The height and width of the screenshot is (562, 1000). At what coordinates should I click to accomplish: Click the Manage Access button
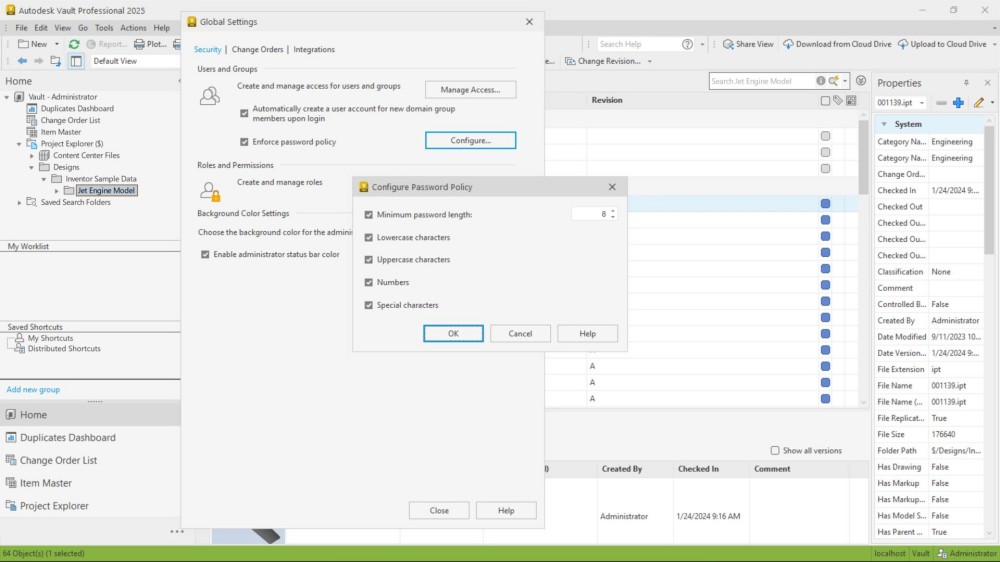(x=471, y=90)
